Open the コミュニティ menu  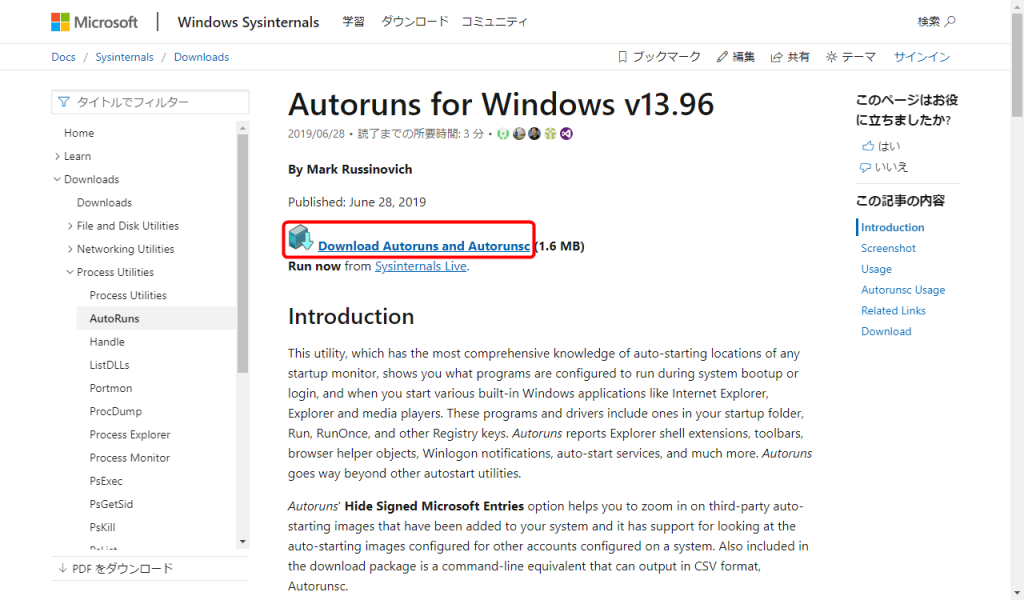[x=494, y=22]
